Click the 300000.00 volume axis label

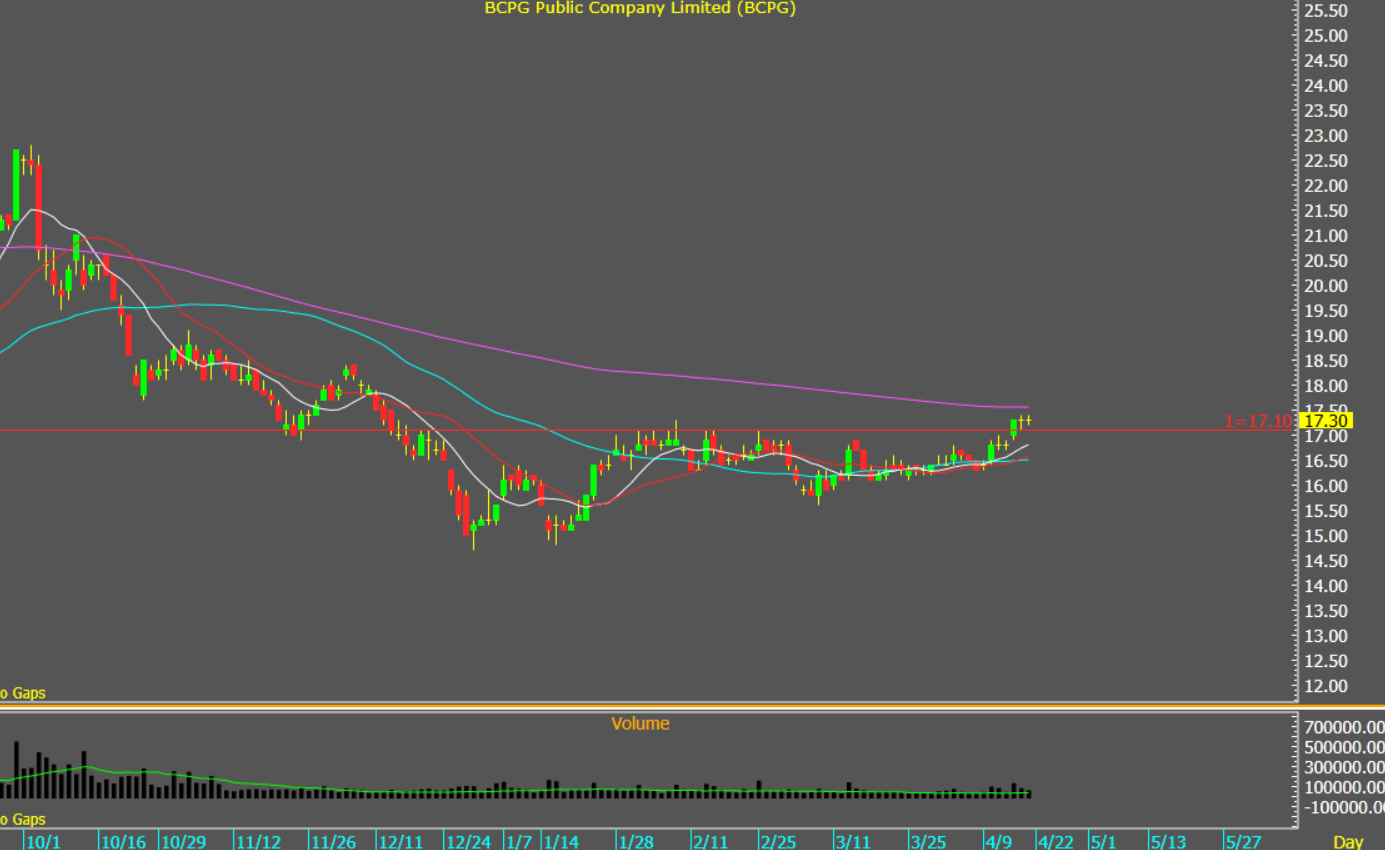[1344, 768]
